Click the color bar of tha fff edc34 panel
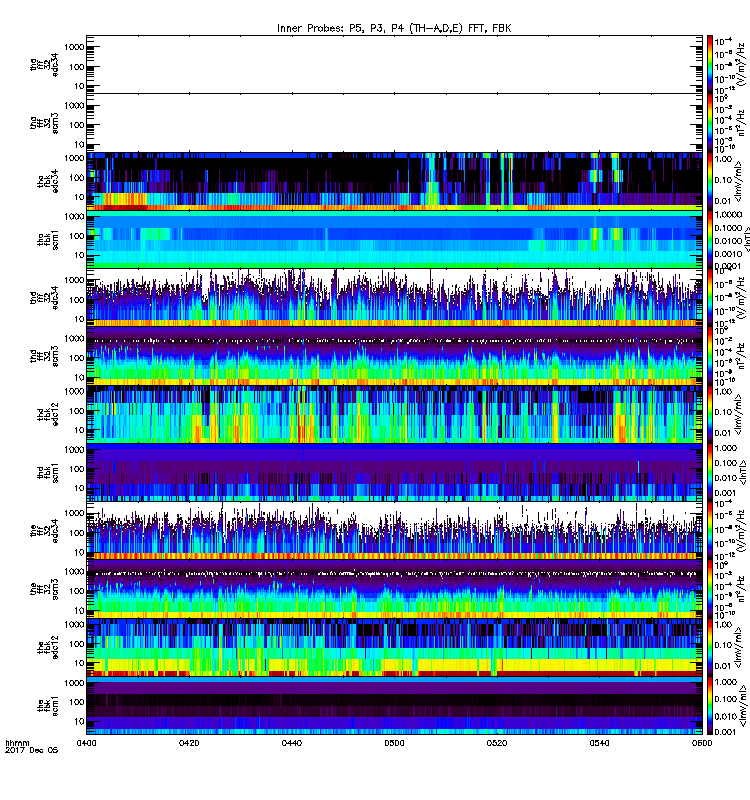 coord(710,64)
